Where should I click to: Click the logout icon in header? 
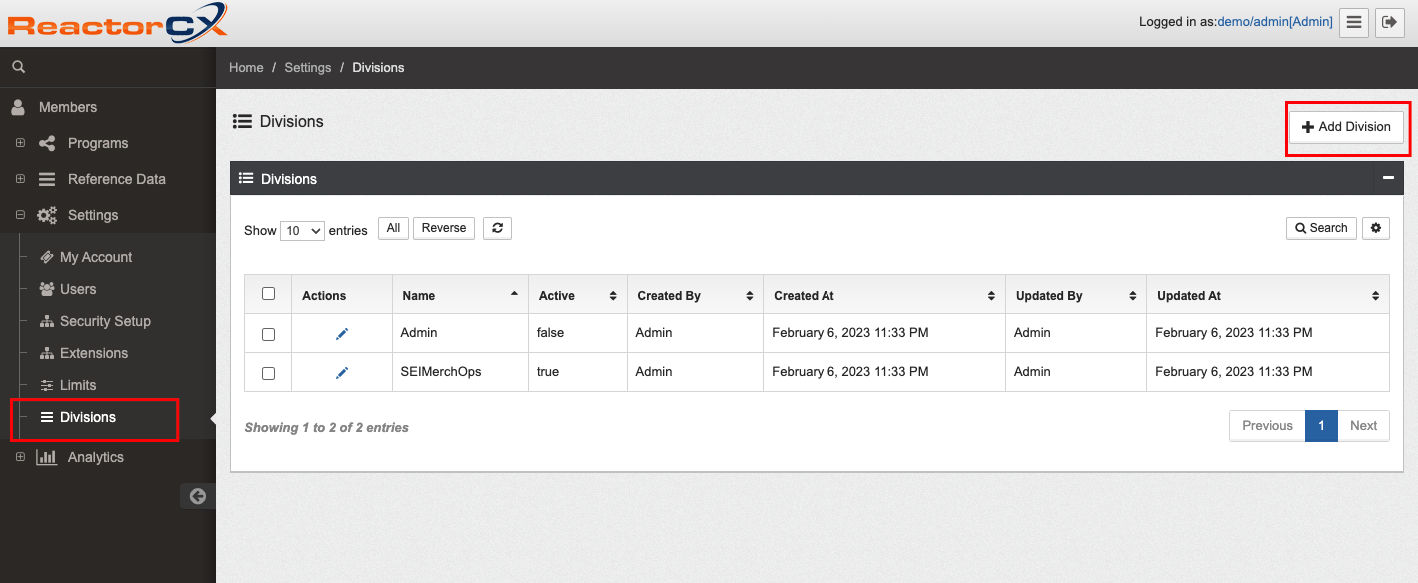tap(1389, 22)
